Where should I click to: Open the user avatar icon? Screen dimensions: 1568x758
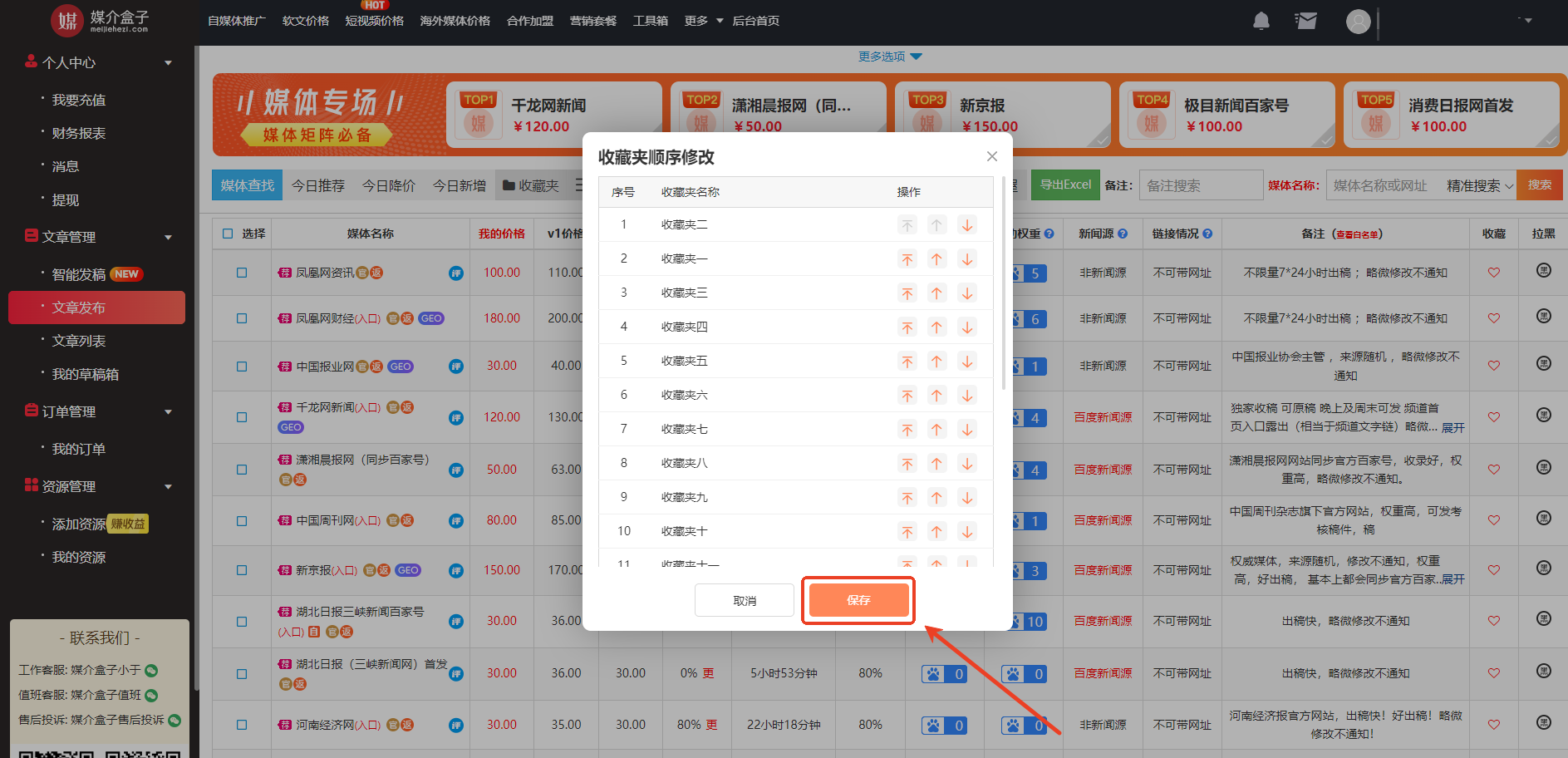click(1358, 22)
